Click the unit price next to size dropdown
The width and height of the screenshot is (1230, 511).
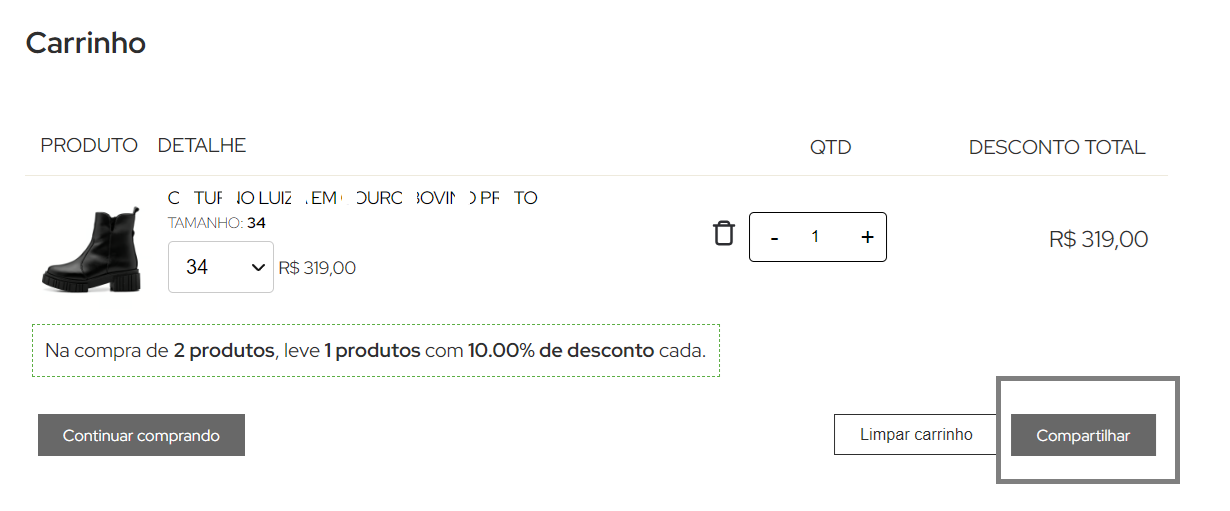(317, 268)
